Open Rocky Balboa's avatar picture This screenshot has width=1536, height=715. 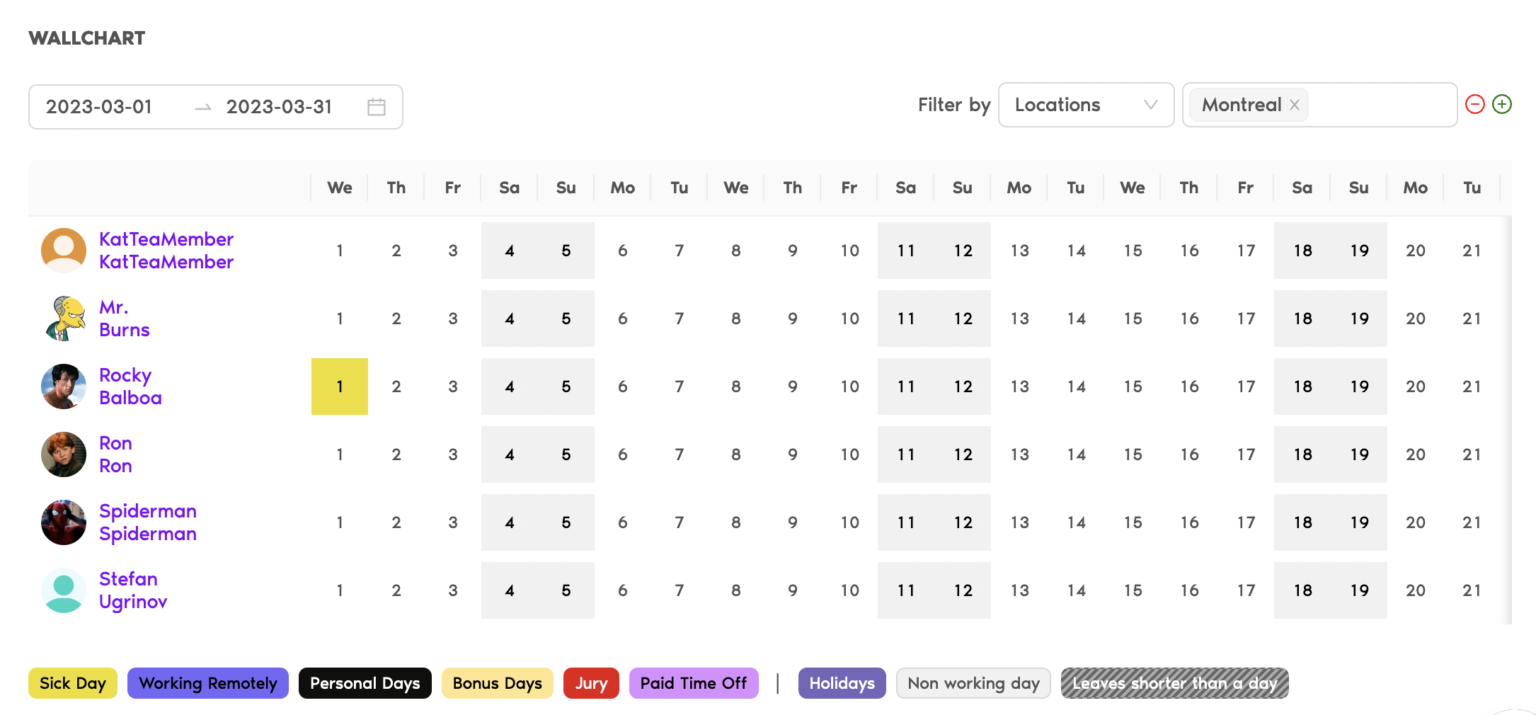[64, 386]
